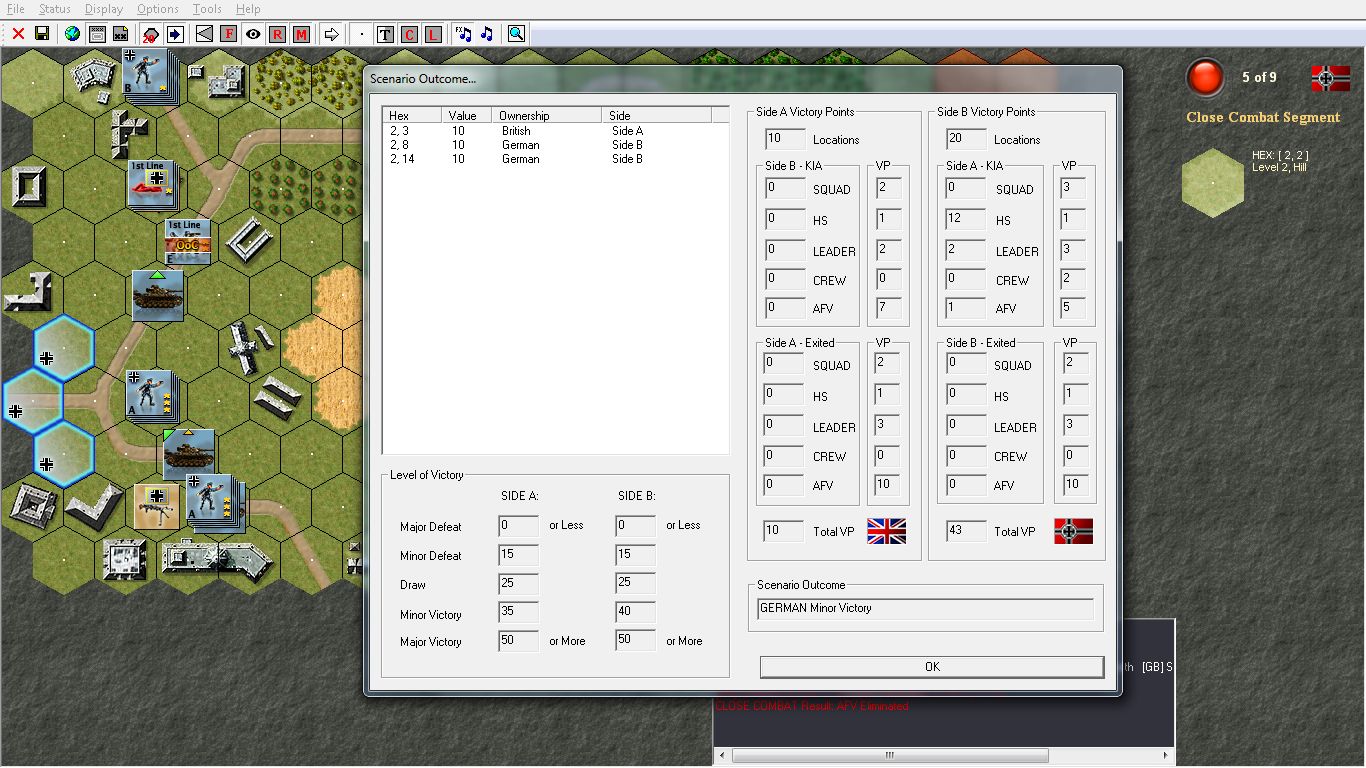
Task: Click the middle blue-highlighted hex
Action: click(x=32, y=402)
